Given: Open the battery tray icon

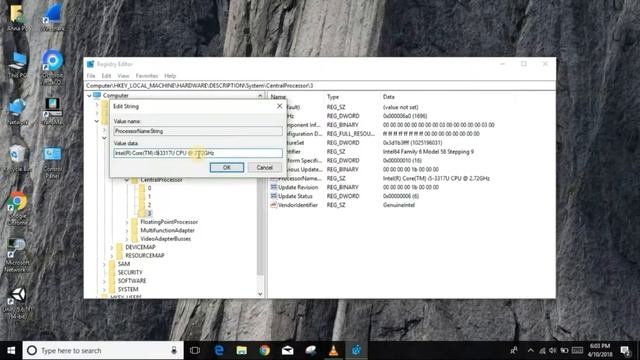Looking at the screenshot, I should [x=564, y=351].
